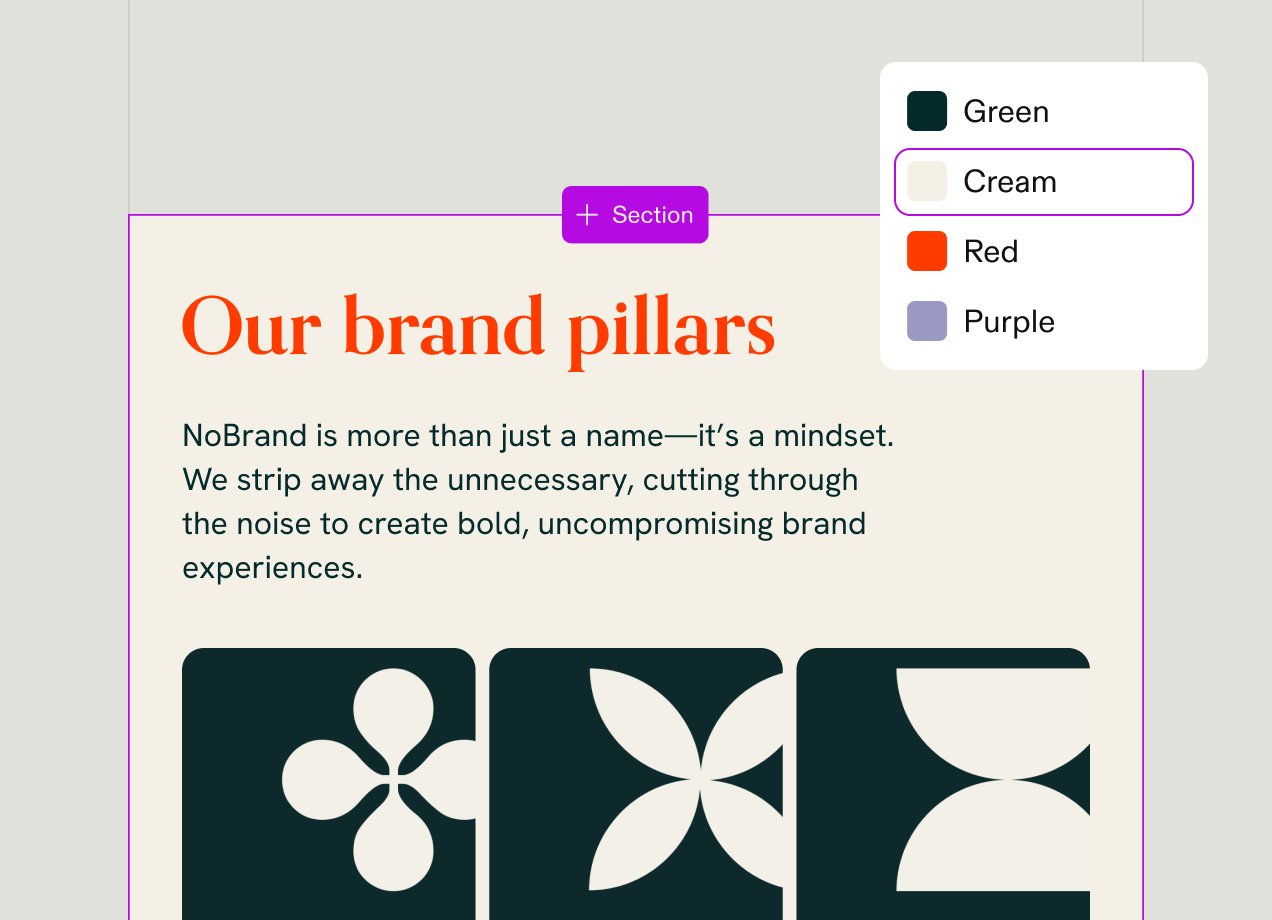This screenshot has width=1272, height=920.
Task: Click the purple top border of the section
Action: [x=350, y=215]
